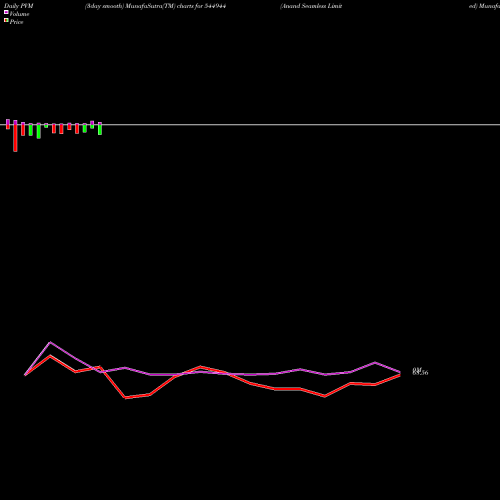
Task: Select the 'Volume' legend label
Action: click(x=19, y=14)
